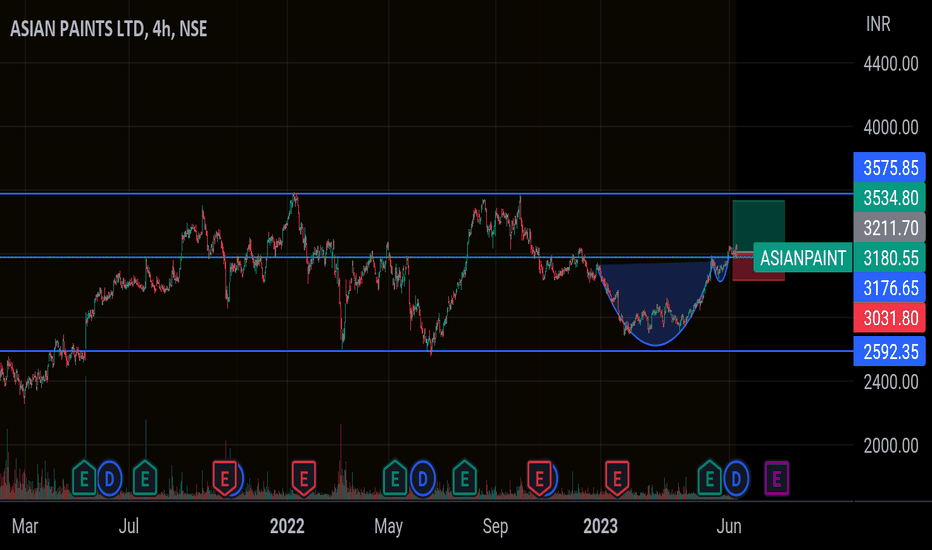The image size is (932, 550).
Task: Click the ASIAN PAINTS LTD, 4h, NSE title
Action: click(x=109, y=29)
